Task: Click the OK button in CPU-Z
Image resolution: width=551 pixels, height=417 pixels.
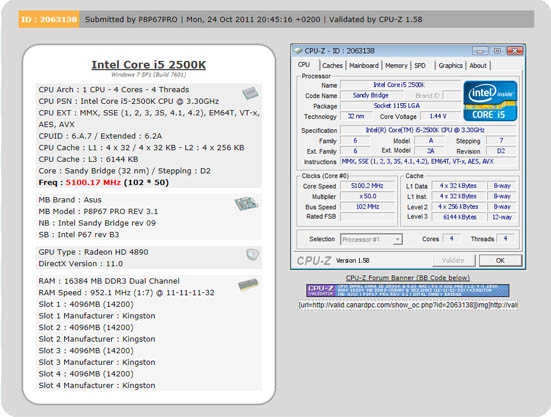Action: click(500, 261)
